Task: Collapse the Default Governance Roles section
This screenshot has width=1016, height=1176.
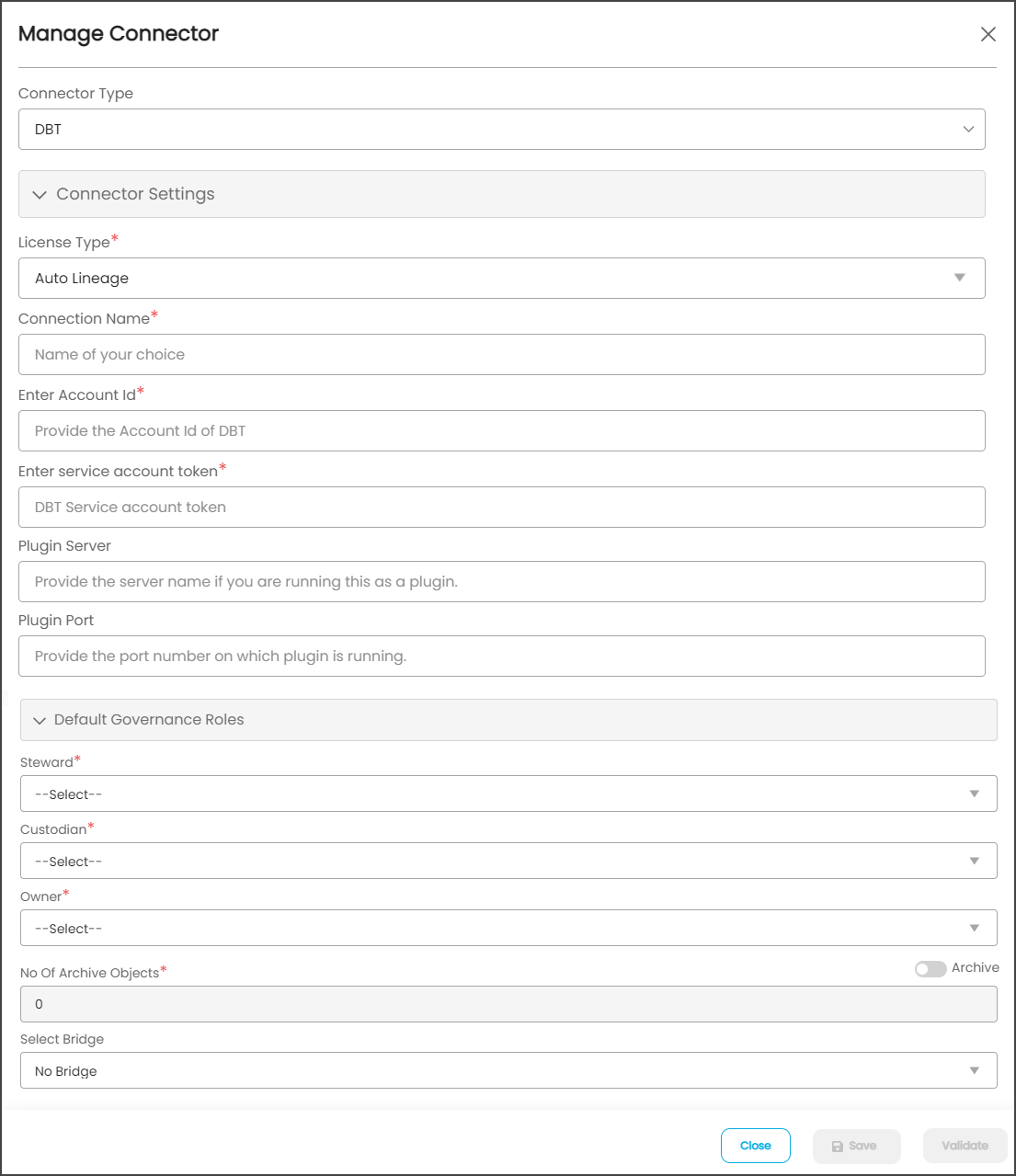Action: click(149, 720)
